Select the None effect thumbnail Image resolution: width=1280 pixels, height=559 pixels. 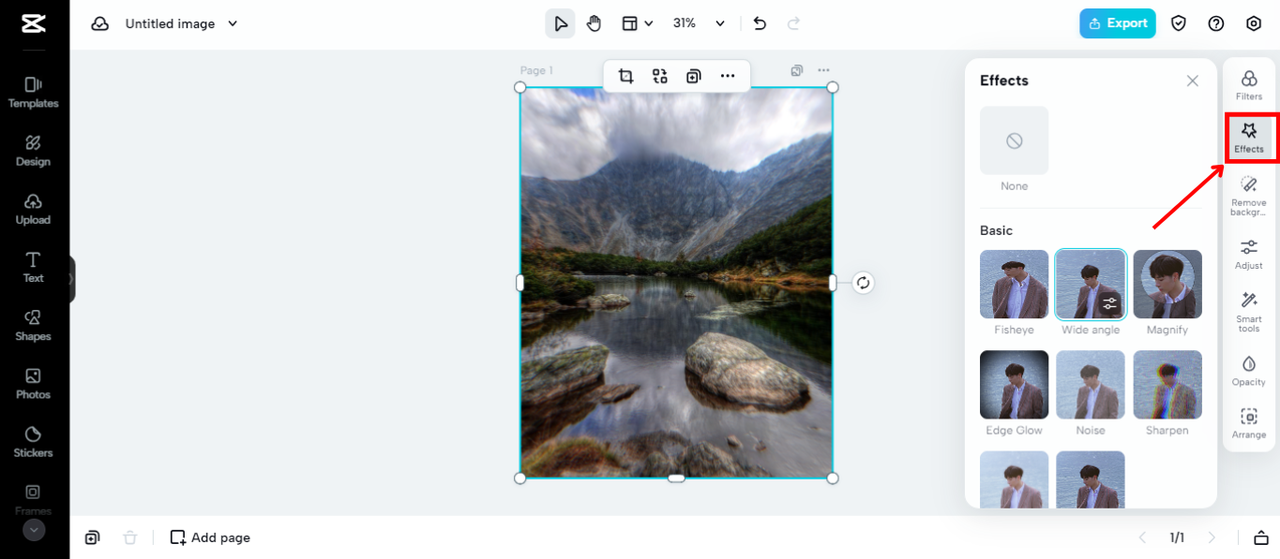click(1014, 141)
